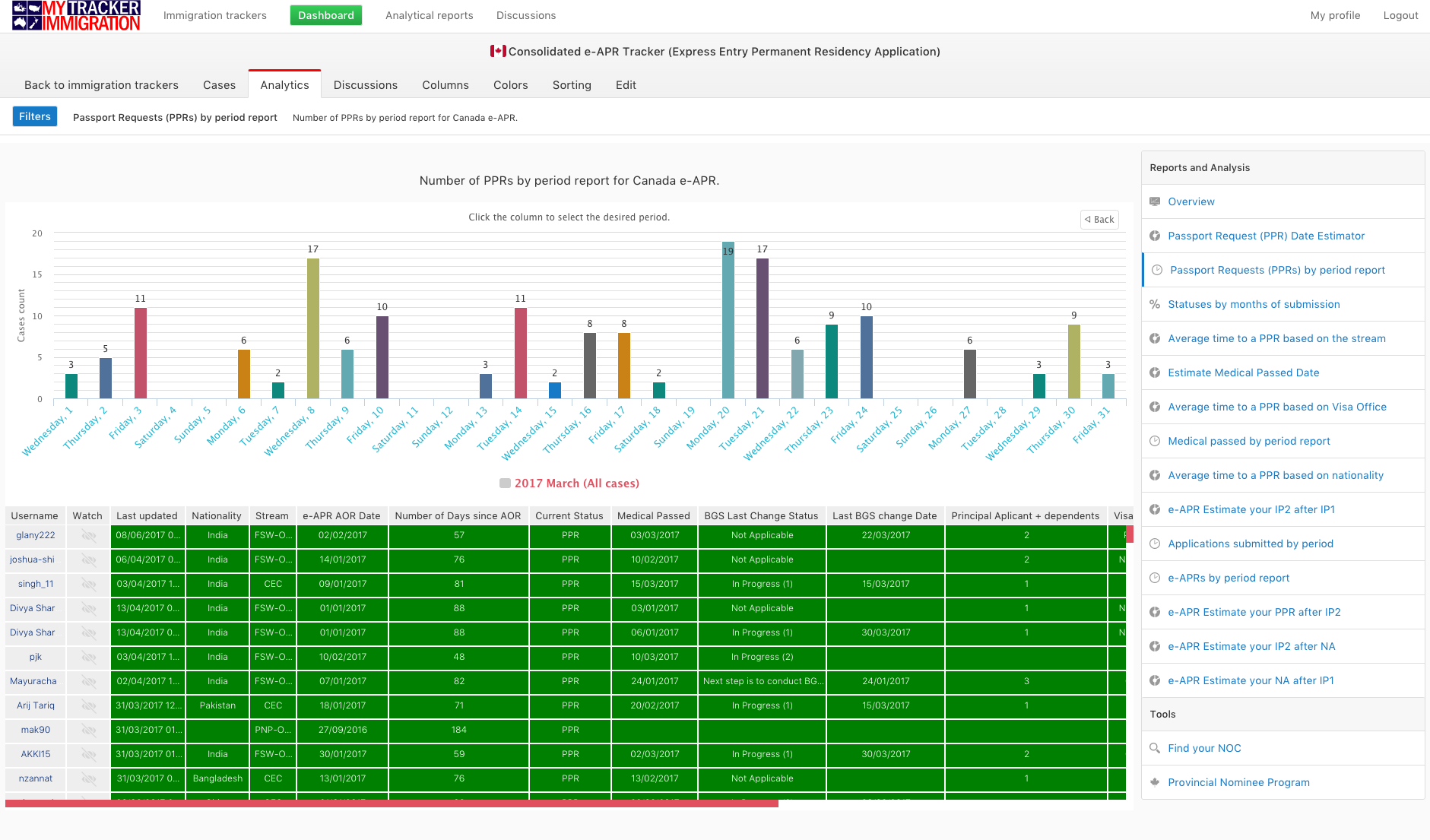Screen dimensions: 1430x840
Task: Select the Monday 20 bar showing 19
Action: (x=728, y=321)
